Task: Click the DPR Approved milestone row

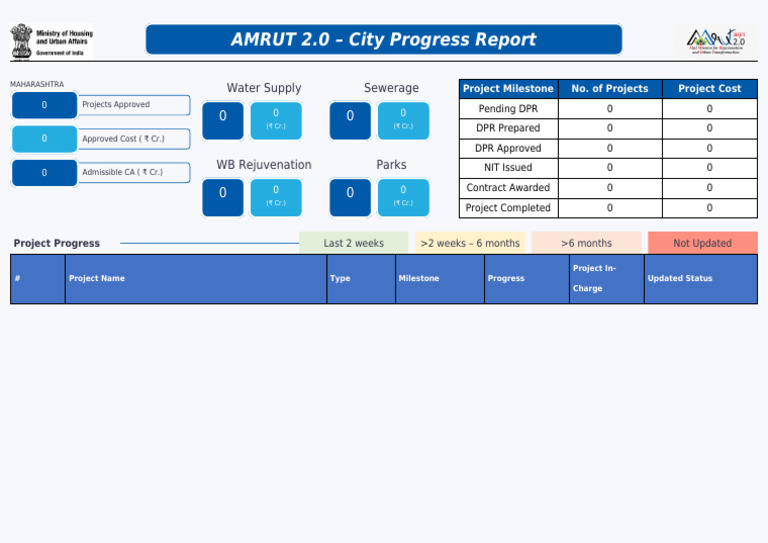Action: coord(608,148)
